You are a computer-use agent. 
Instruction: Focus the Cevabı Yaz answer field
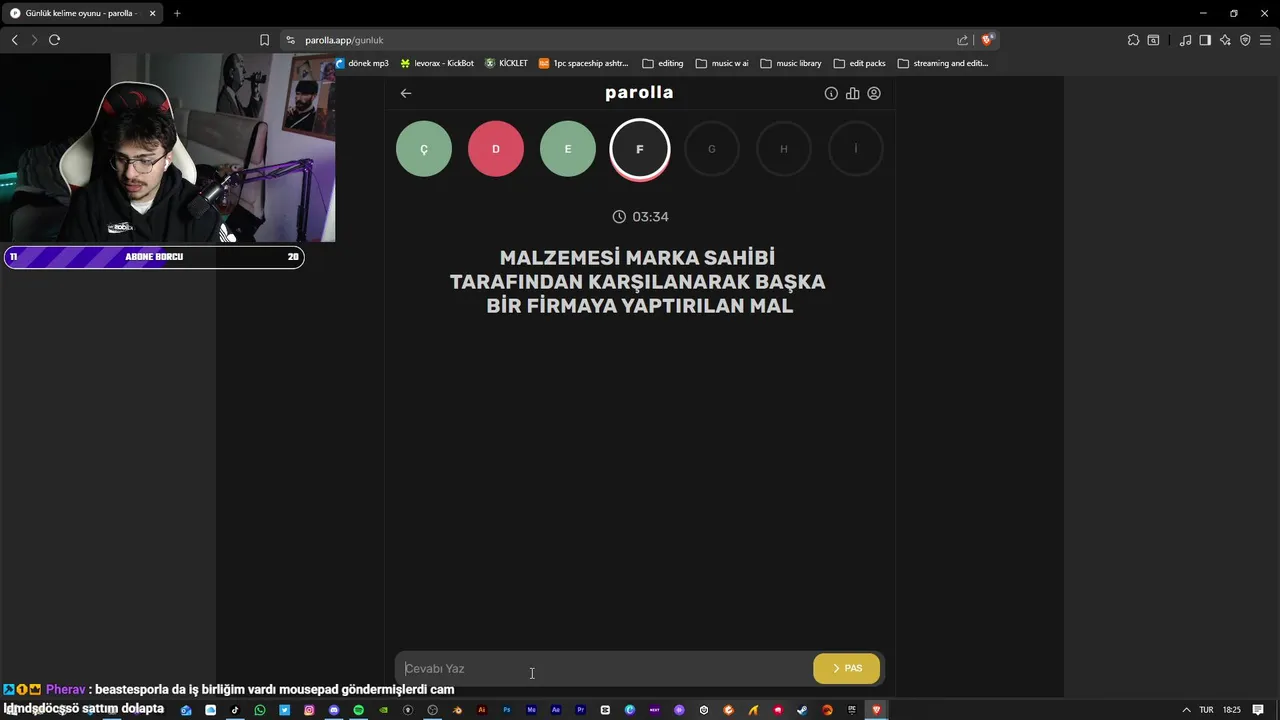[604, 668]
